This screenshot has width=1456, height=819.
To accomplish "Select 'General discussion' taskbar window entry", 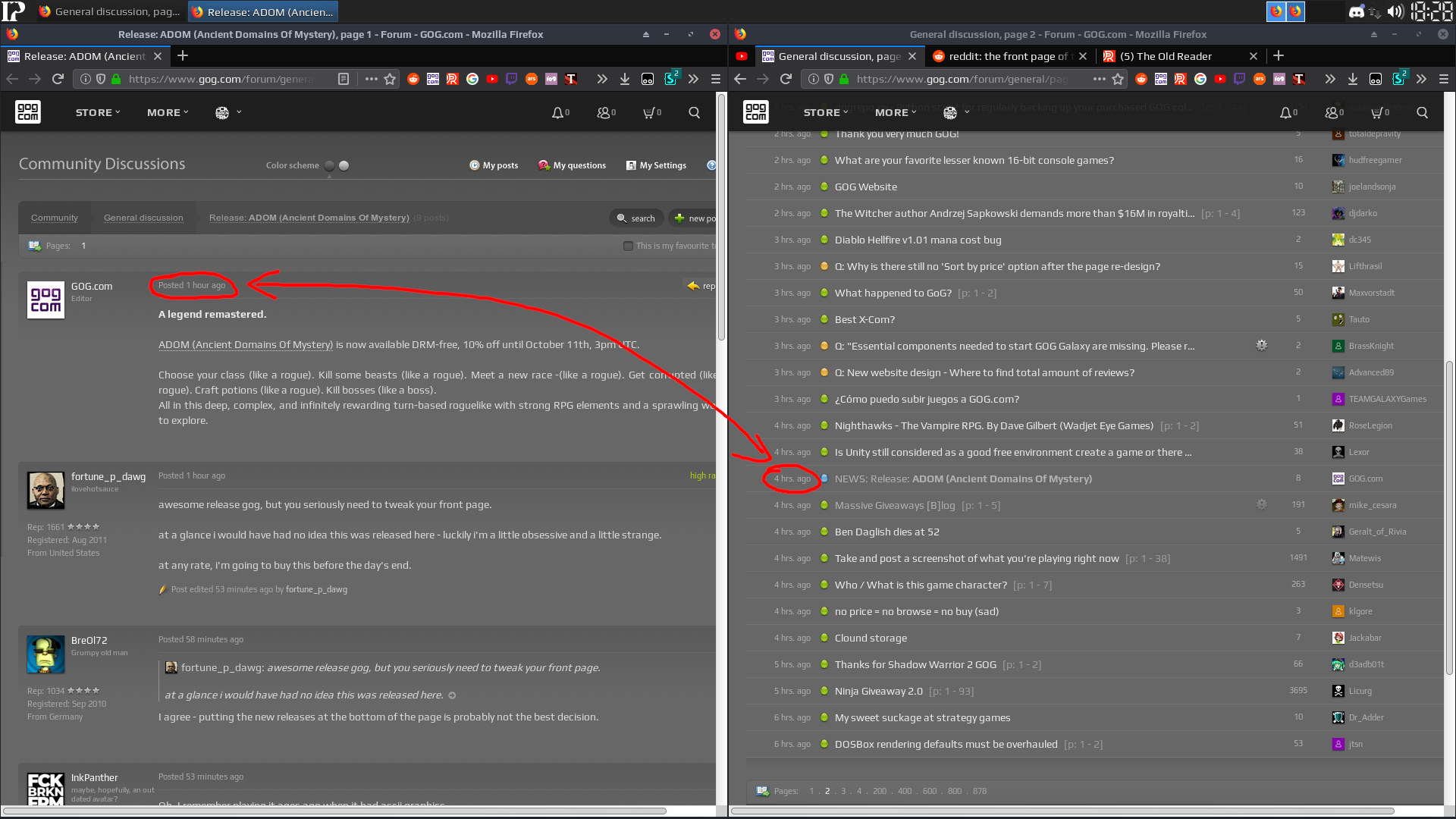I will tap(109, 11).
